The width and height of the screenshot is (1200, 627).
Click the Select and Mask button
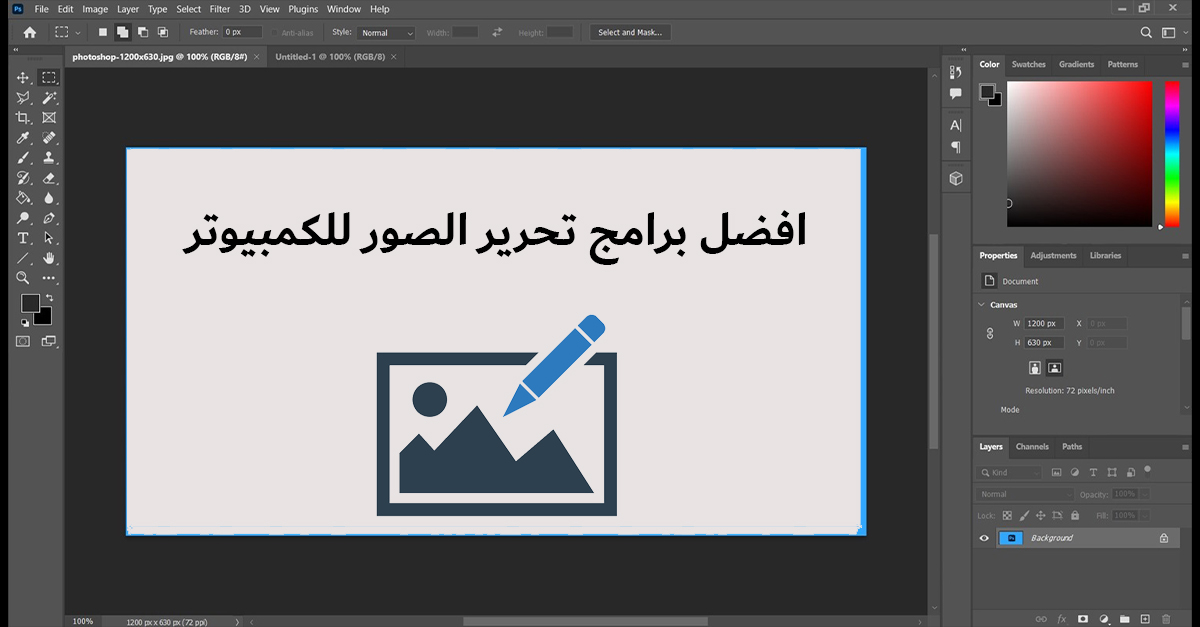630,33
